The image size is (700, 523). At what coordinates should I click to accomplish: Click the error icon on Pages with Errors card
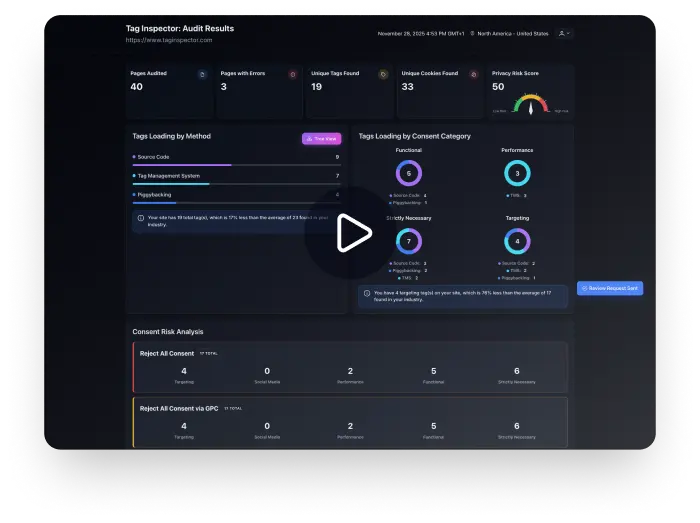click(x=293, y=75)
